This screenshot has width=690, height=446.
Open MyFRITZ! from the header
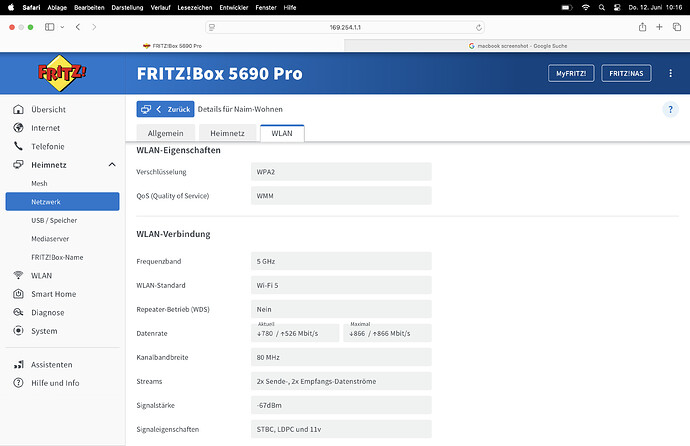point(571,74)
